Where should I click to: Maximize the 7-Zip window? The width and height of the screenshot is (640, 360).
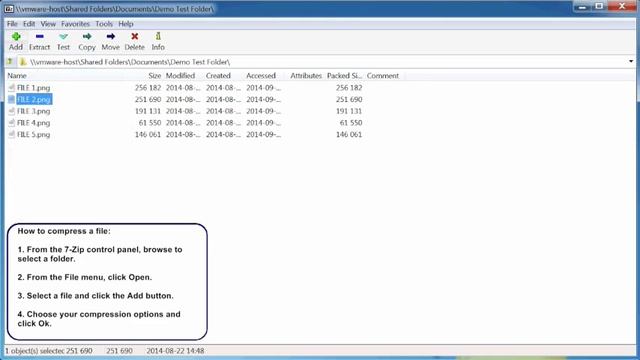tap(599, 7)
